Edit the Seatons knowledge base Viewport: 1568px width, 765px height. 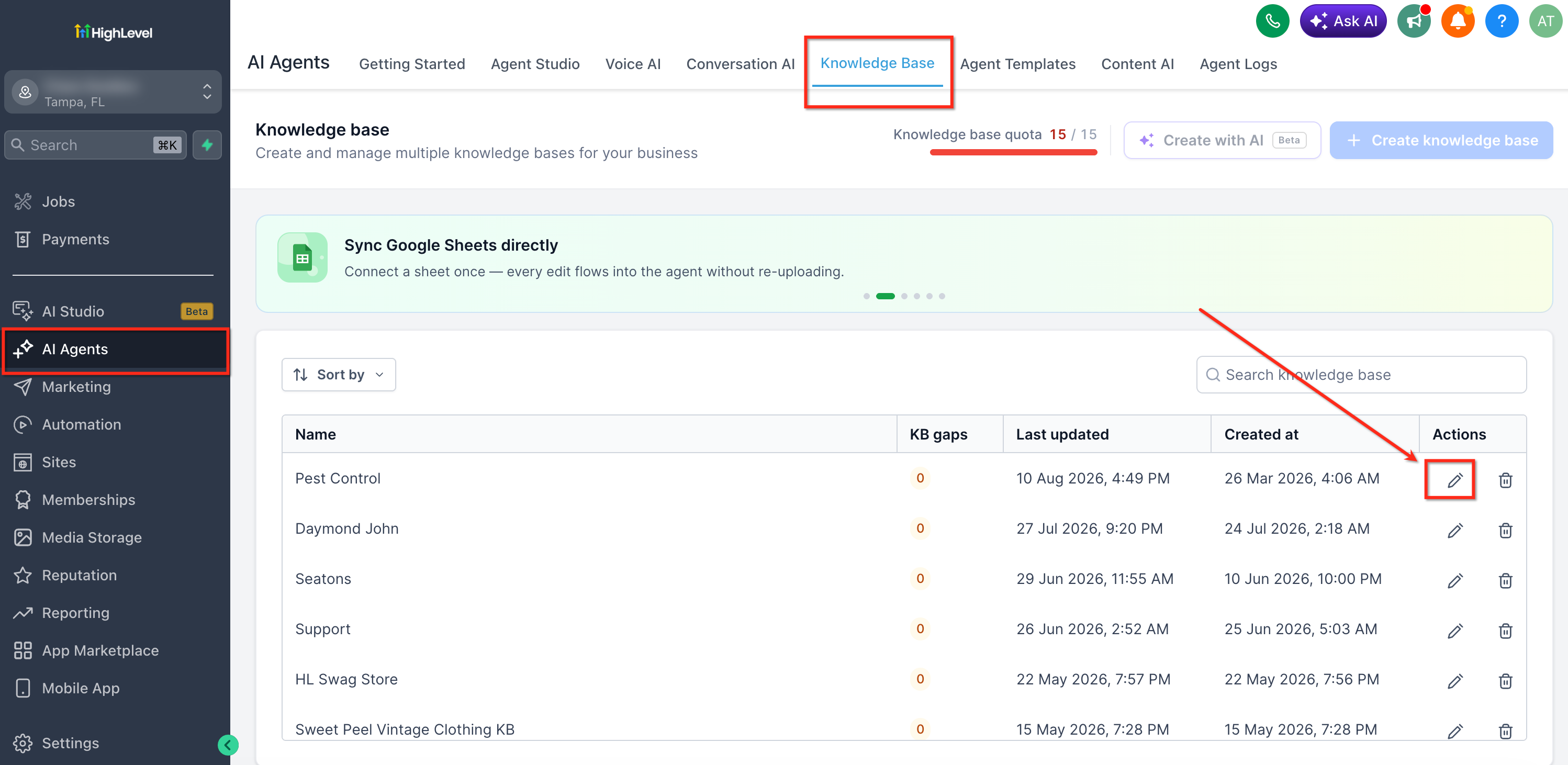tap(1455, 581)
